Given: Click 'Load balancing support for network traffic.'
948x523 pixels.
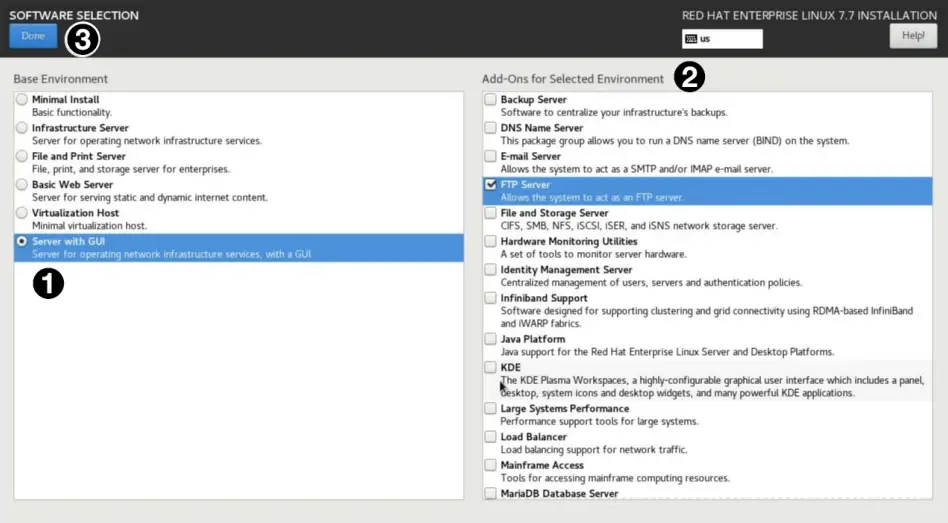Looking at the screenshot, I should (x=594, y=450).
